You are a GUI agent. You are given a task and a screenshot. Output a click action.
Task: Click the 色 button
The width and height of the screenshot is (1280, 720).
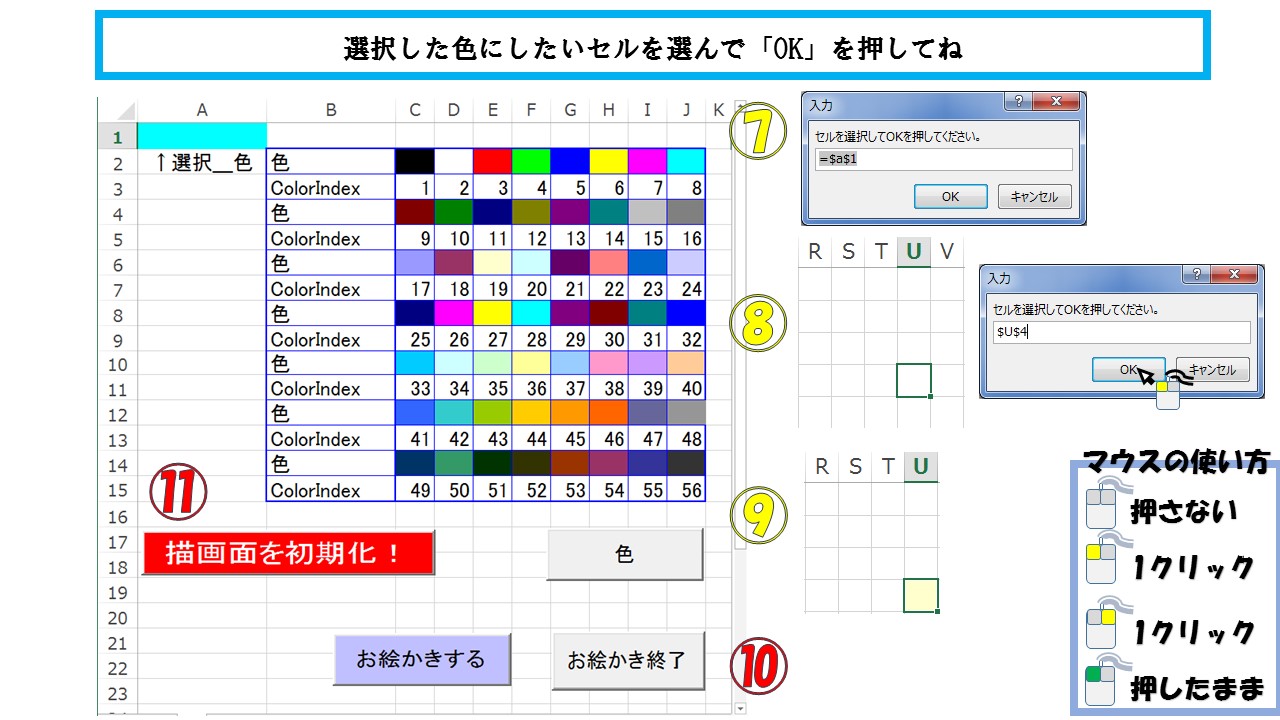click(x=625, y=554)
